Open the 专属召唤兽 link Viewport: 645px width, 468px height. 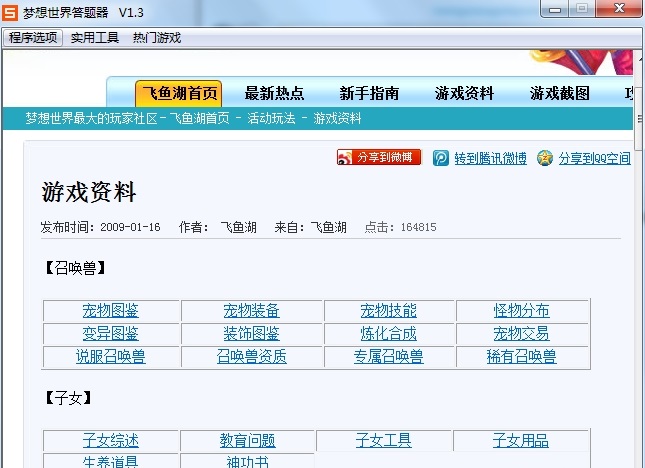click(x=389, y=357)
